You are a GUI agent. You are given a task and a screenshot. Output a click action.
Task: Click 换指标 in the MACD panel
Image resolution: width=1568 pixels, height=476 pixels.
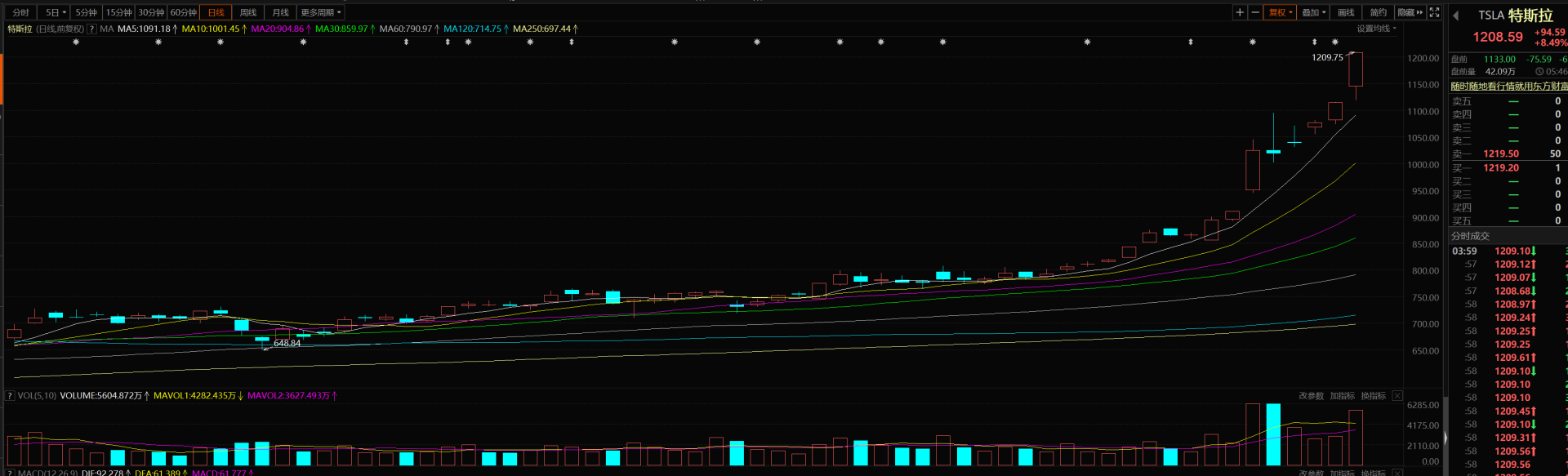1374,473
